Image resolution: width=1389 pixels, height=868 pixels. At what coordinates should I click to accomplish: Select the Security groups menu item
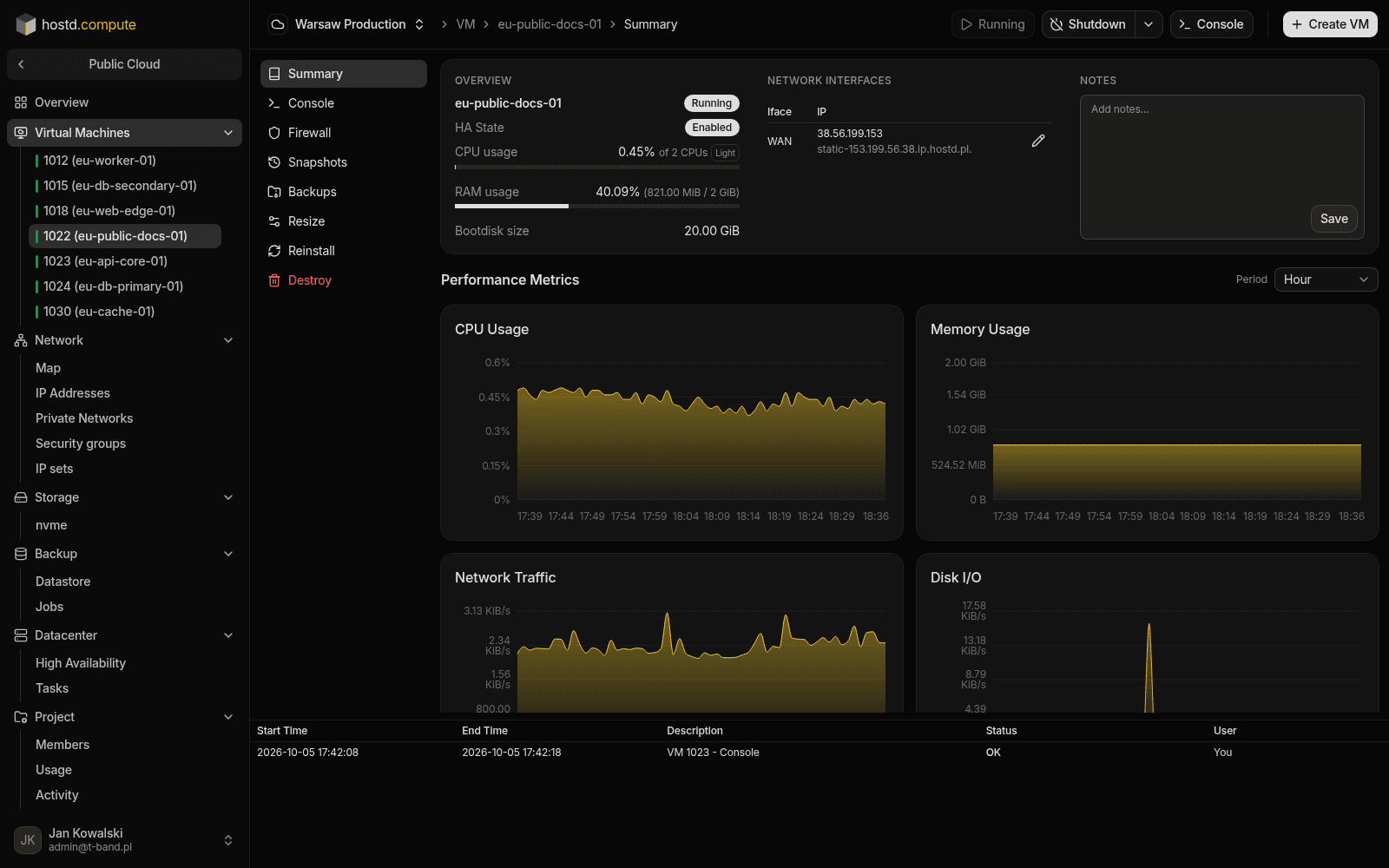(x=81, y=444)
